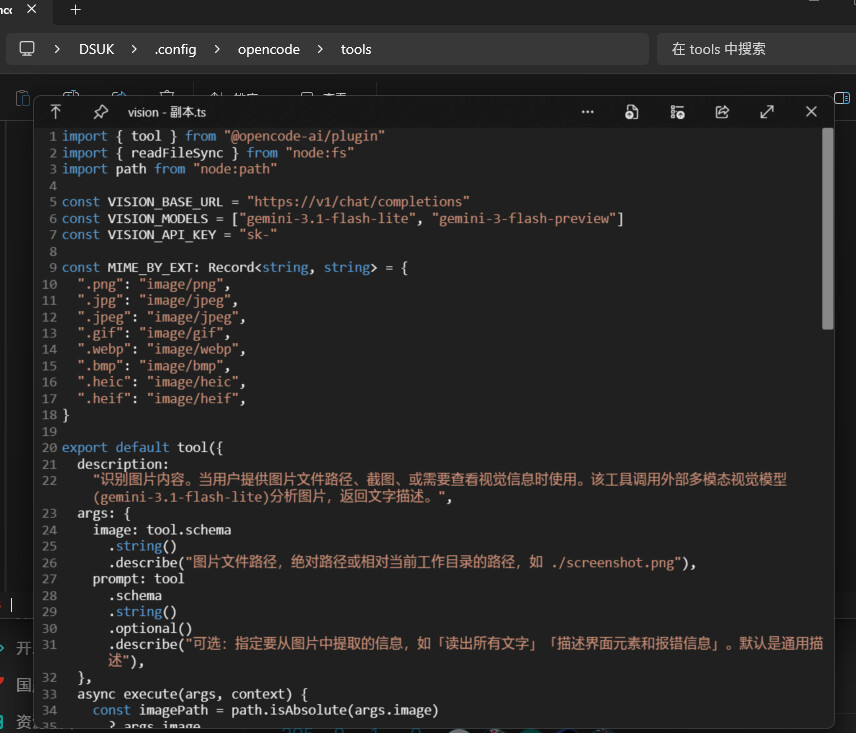Click "image/webp" value on line 14
Screen dimensions: 856x733
click(193, 349)
